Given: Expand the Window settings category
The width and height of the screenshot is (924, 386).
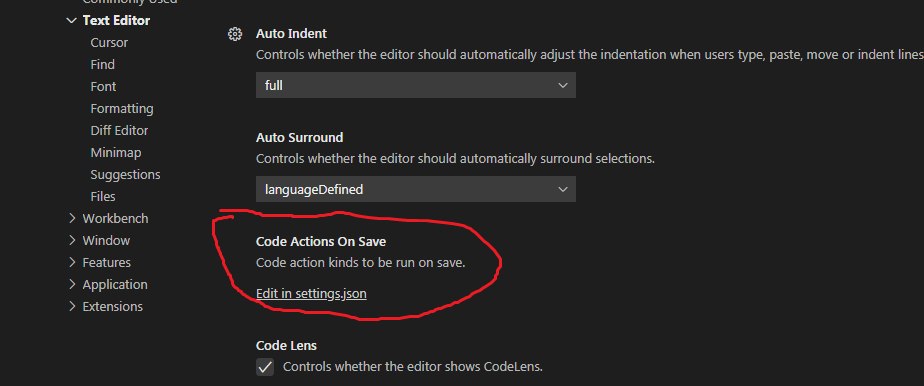Looking at the screenshot, I should pos(72,240).
